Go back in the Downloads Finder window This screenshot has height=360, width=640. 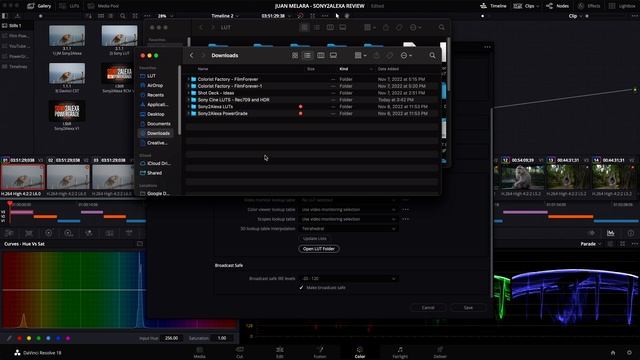coord(191,55)
